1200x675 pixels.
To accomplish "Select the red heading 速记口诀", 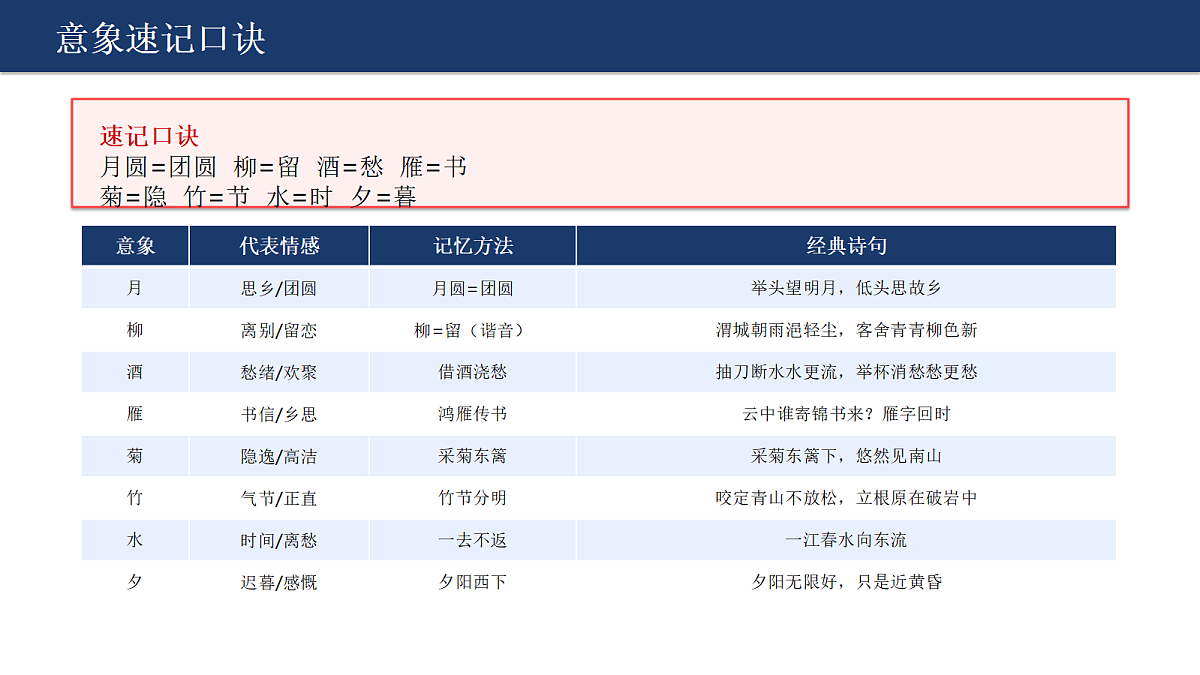I will (149, 137).
